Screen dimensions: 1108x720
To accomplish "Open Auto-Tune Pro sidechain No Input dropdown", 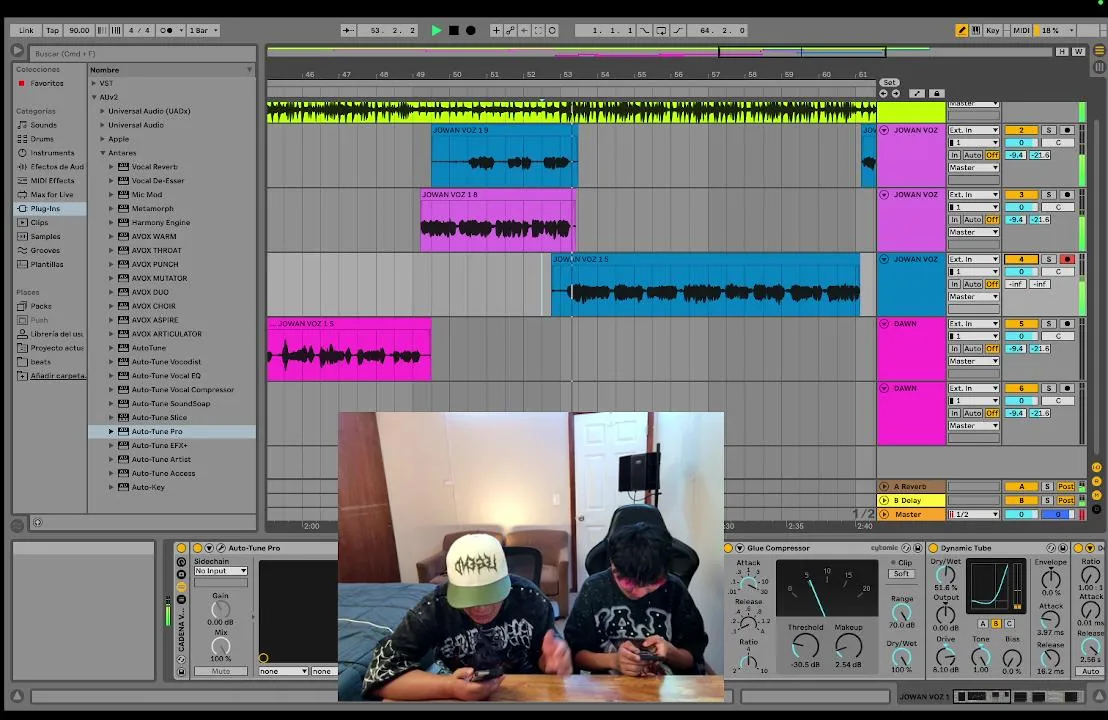I will tap(220, 571).
